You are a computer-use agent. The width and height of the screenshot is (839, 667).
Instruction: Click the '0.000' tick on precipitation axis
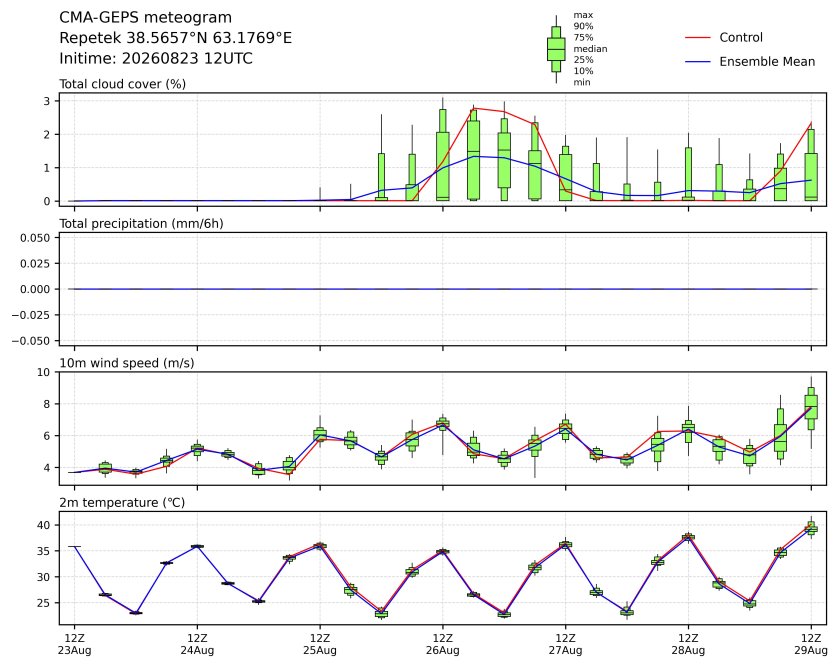(35, 289)
